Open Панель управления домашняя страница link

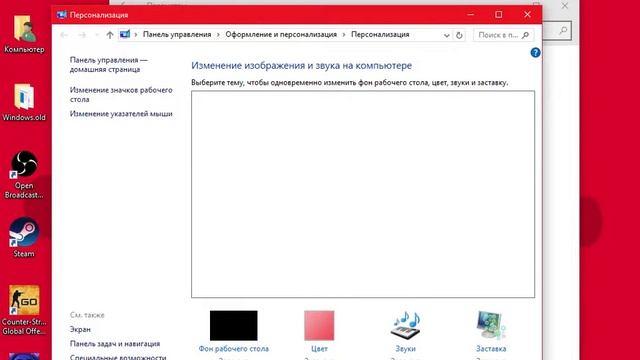109,64
